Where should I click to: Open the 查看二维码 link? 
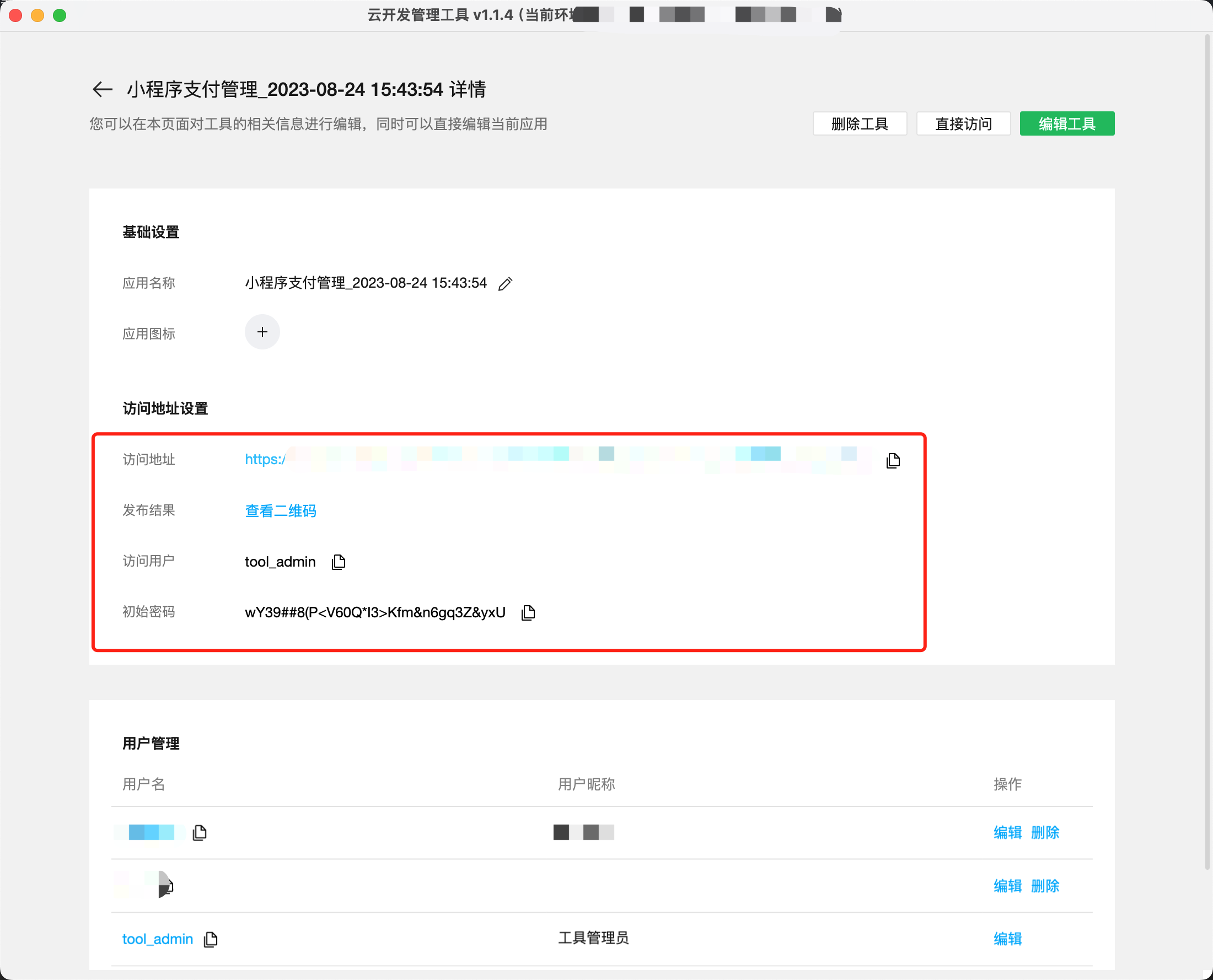pyautogui.click(x=280, y=511)
